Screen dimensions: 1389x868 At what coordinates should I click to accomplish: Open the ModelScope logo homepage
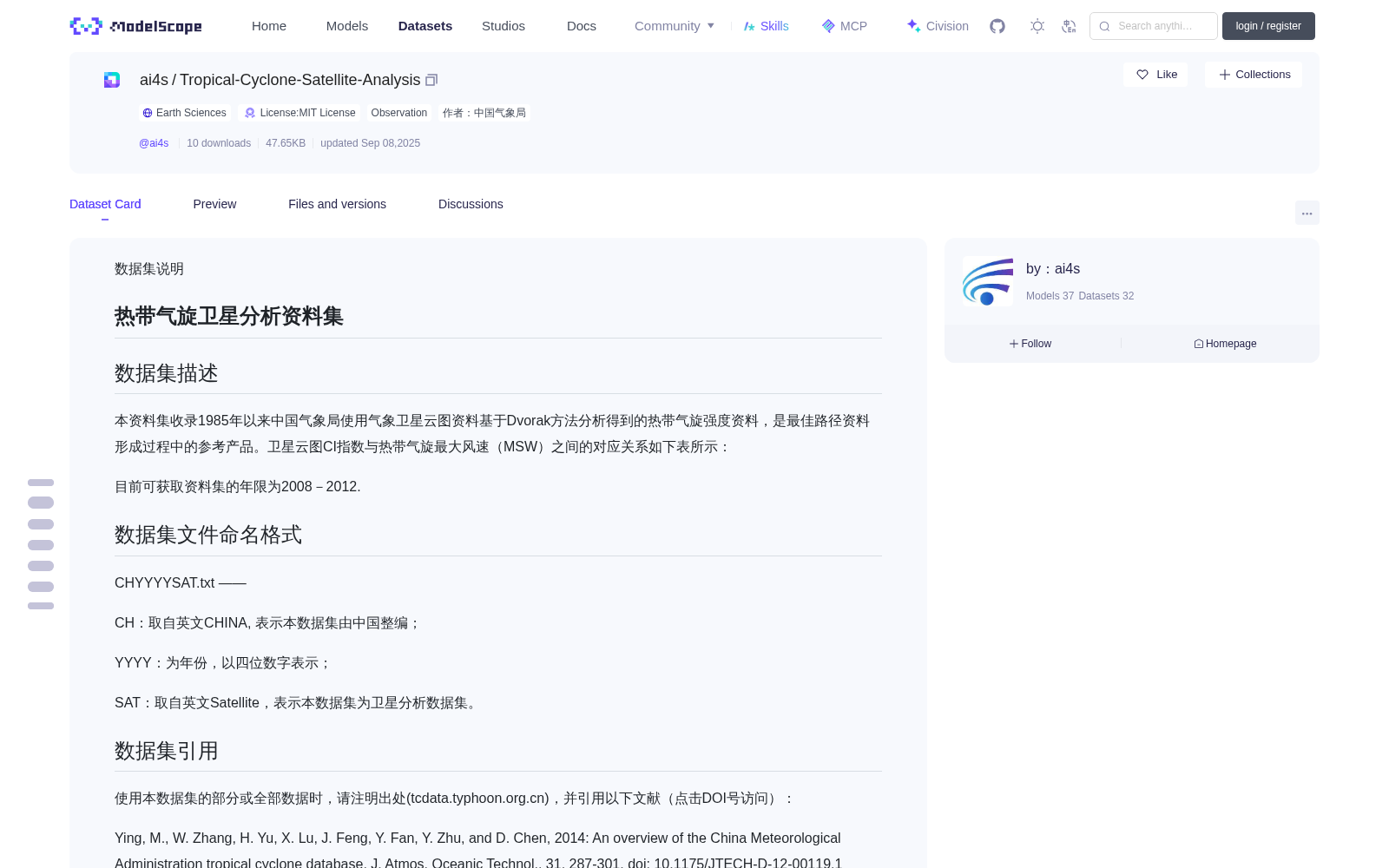point(135,26)
